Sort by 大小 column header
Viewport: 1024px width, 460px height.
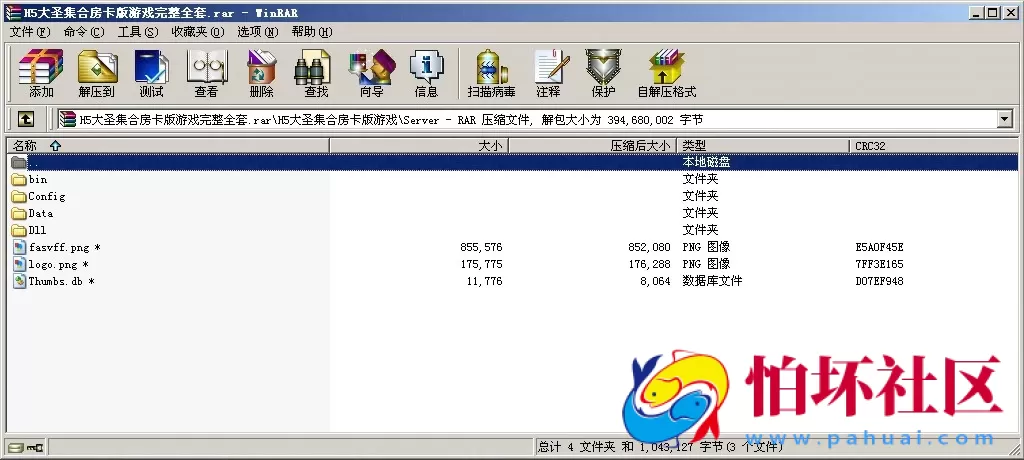point(419,146)
